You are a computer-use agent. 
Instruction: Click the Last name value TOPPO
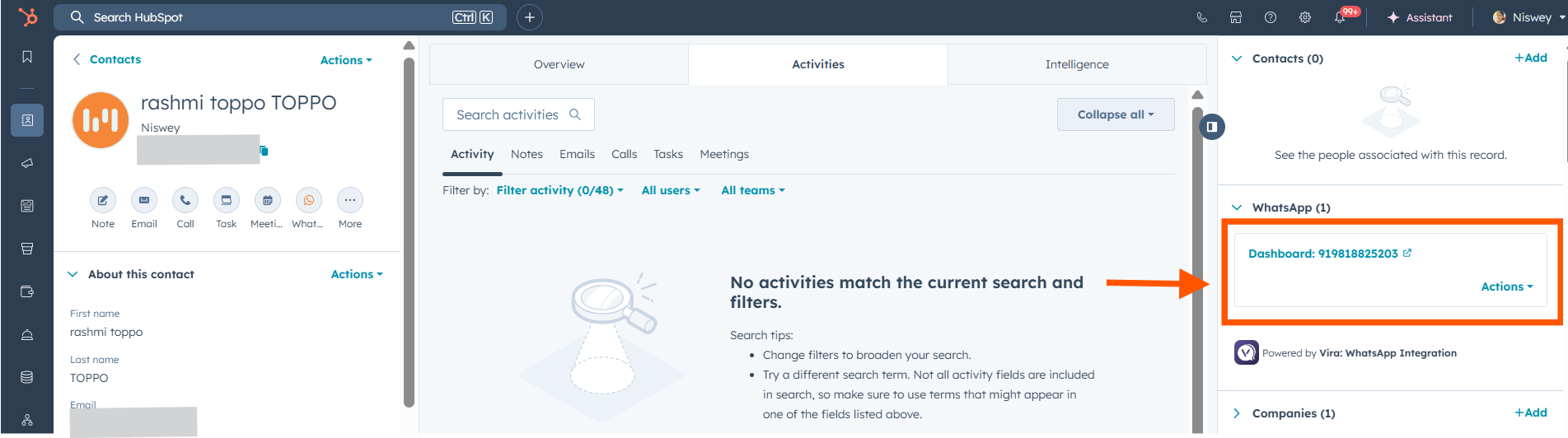click(89, 378)
